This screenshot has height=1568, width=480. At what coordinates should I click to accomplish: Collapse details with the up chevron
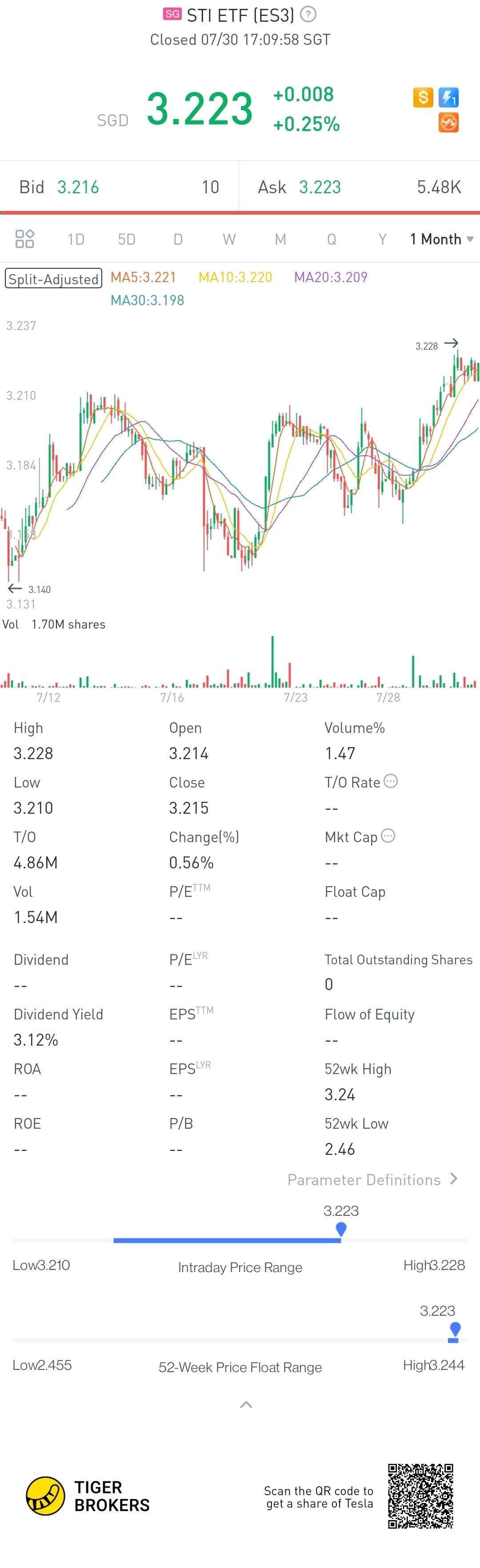[246, 1405]
